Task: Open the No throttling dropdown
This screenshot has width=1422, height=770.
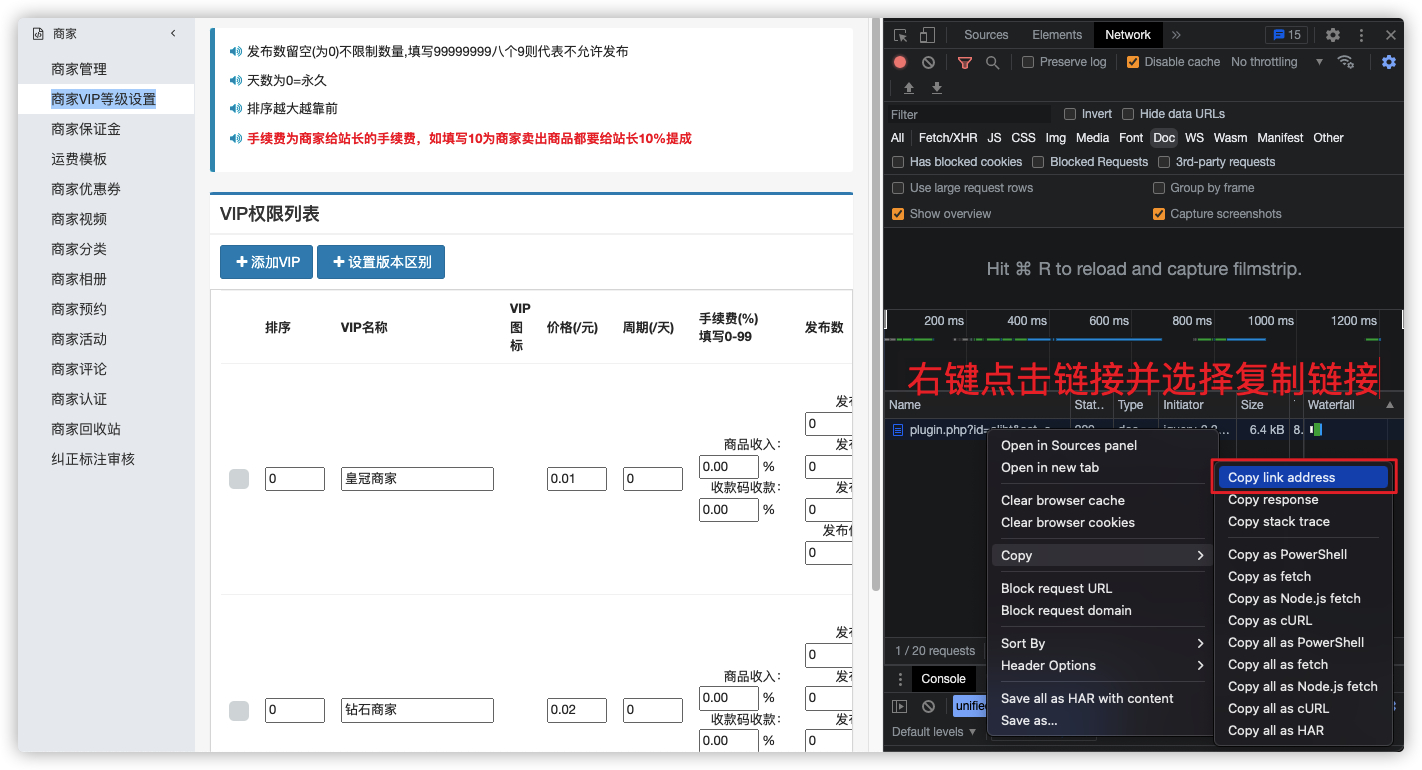Action: [1277, 62]
